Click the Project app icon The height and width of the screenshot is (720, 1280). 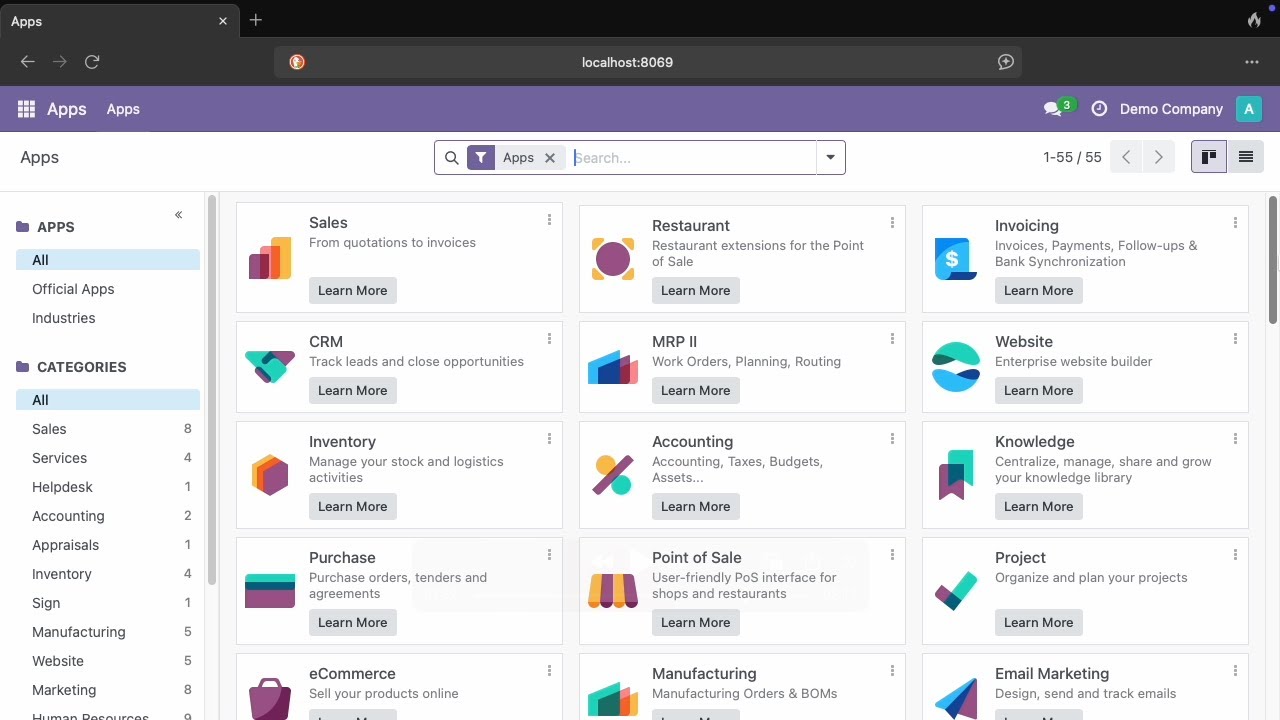click(x=956, y=590)
